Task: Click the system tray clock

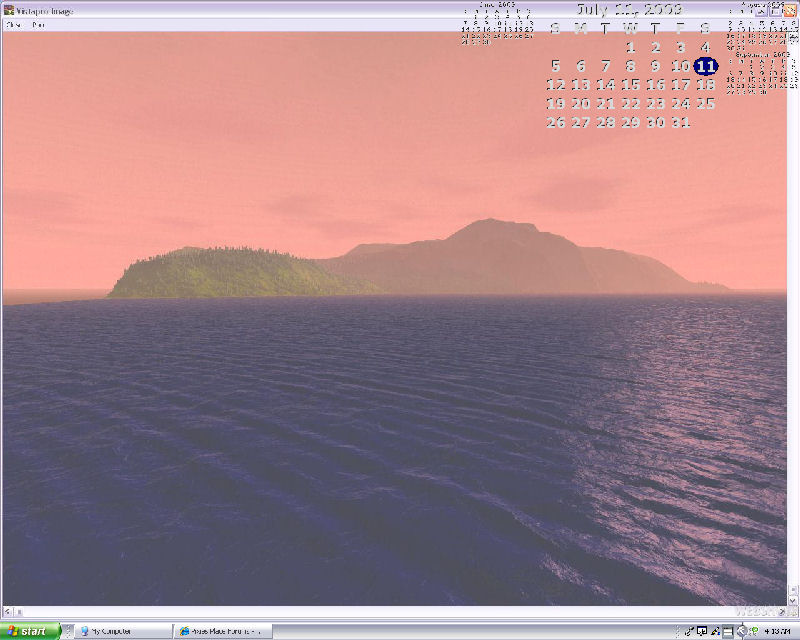Action: 776,631
